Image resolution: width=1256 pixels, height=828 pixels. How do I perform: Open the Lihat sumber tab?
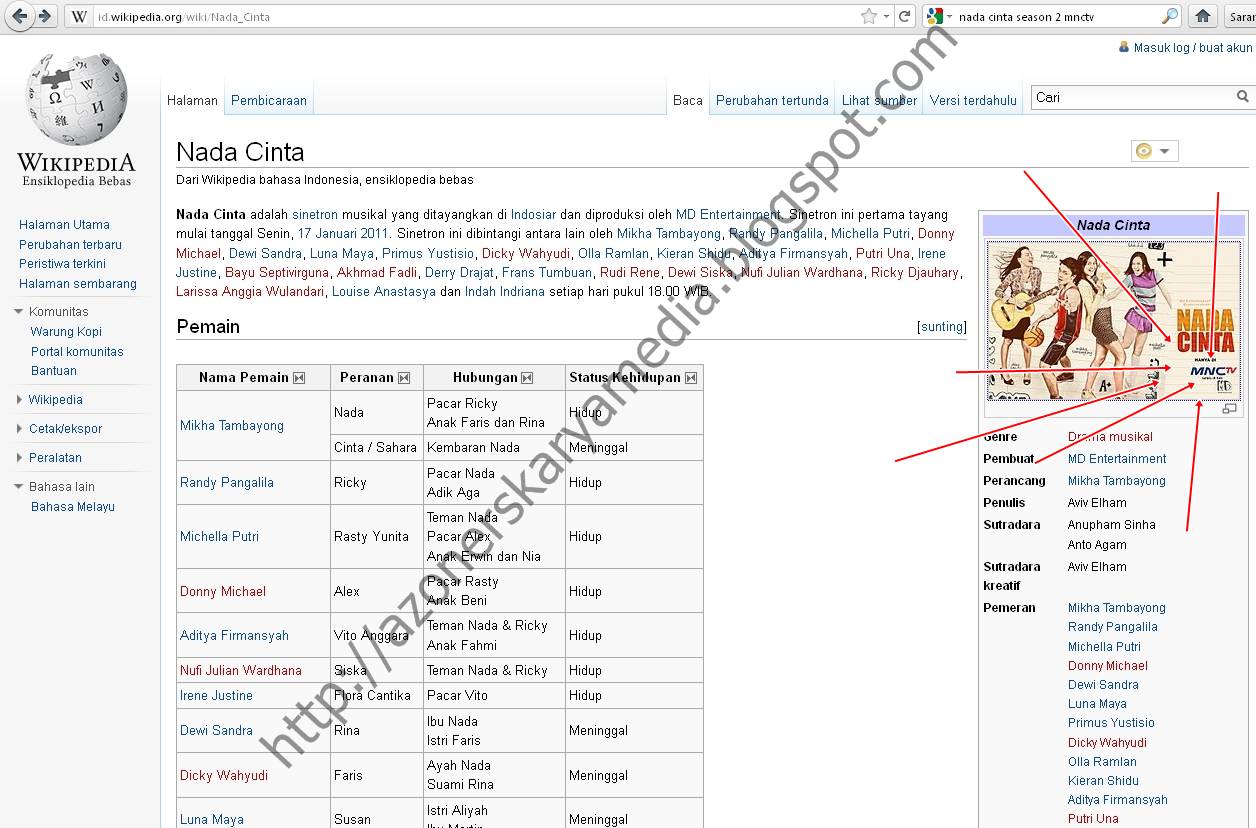coord(879,100)
